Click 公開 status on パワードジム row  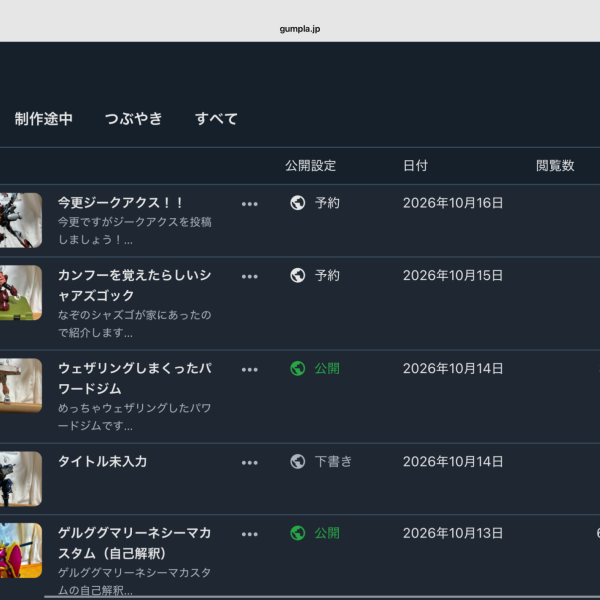(327, 368)
